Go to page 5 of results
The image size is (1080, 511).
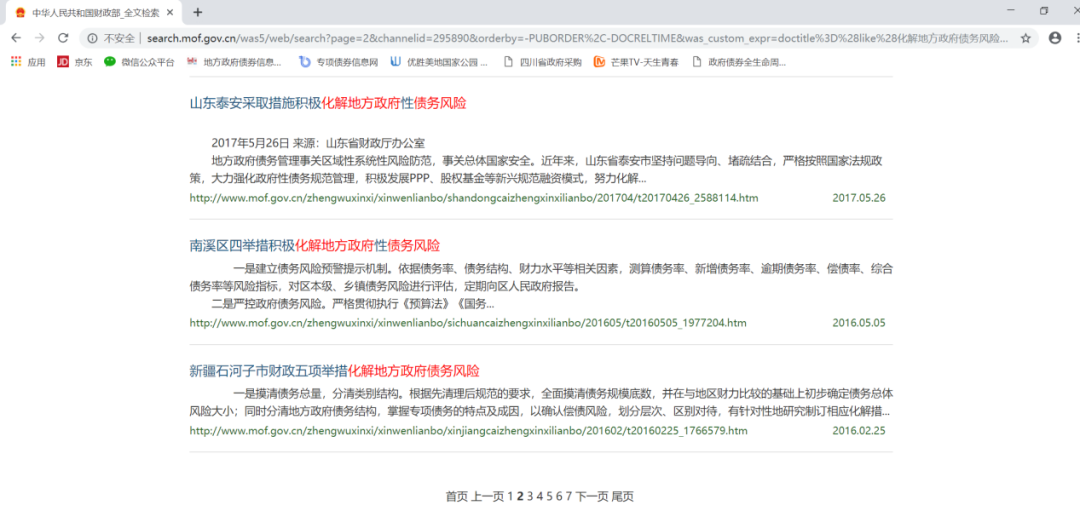(550, 496)
